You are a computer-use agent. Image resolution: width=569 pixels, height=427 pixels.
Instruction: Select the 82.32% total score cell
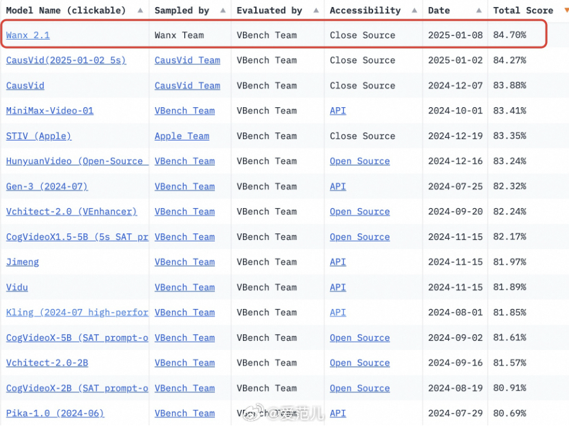pyautogui.click(x=509, y=186)
